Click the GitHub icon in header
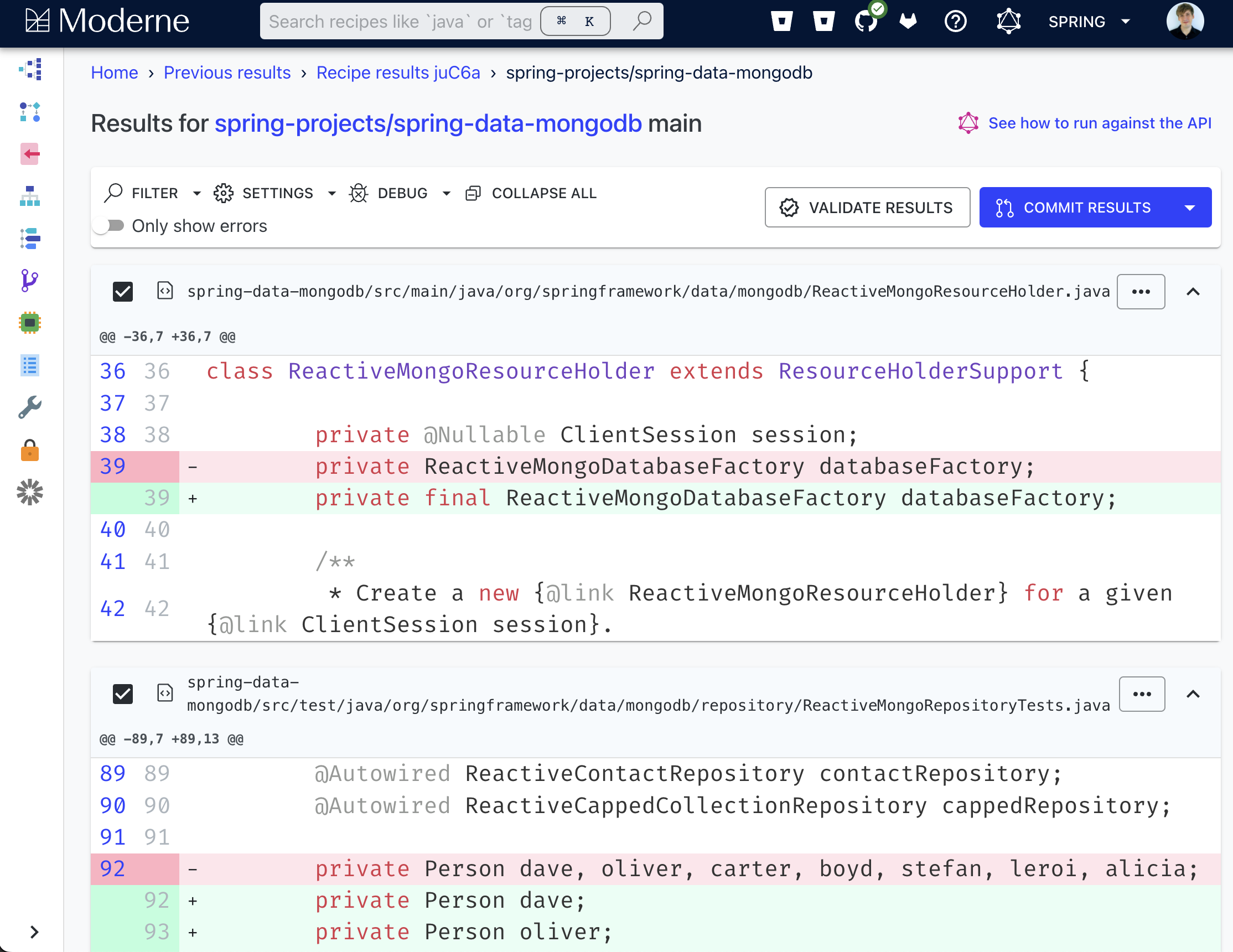Viewport: 1233px width, 952px height. [x=865, y=22]
